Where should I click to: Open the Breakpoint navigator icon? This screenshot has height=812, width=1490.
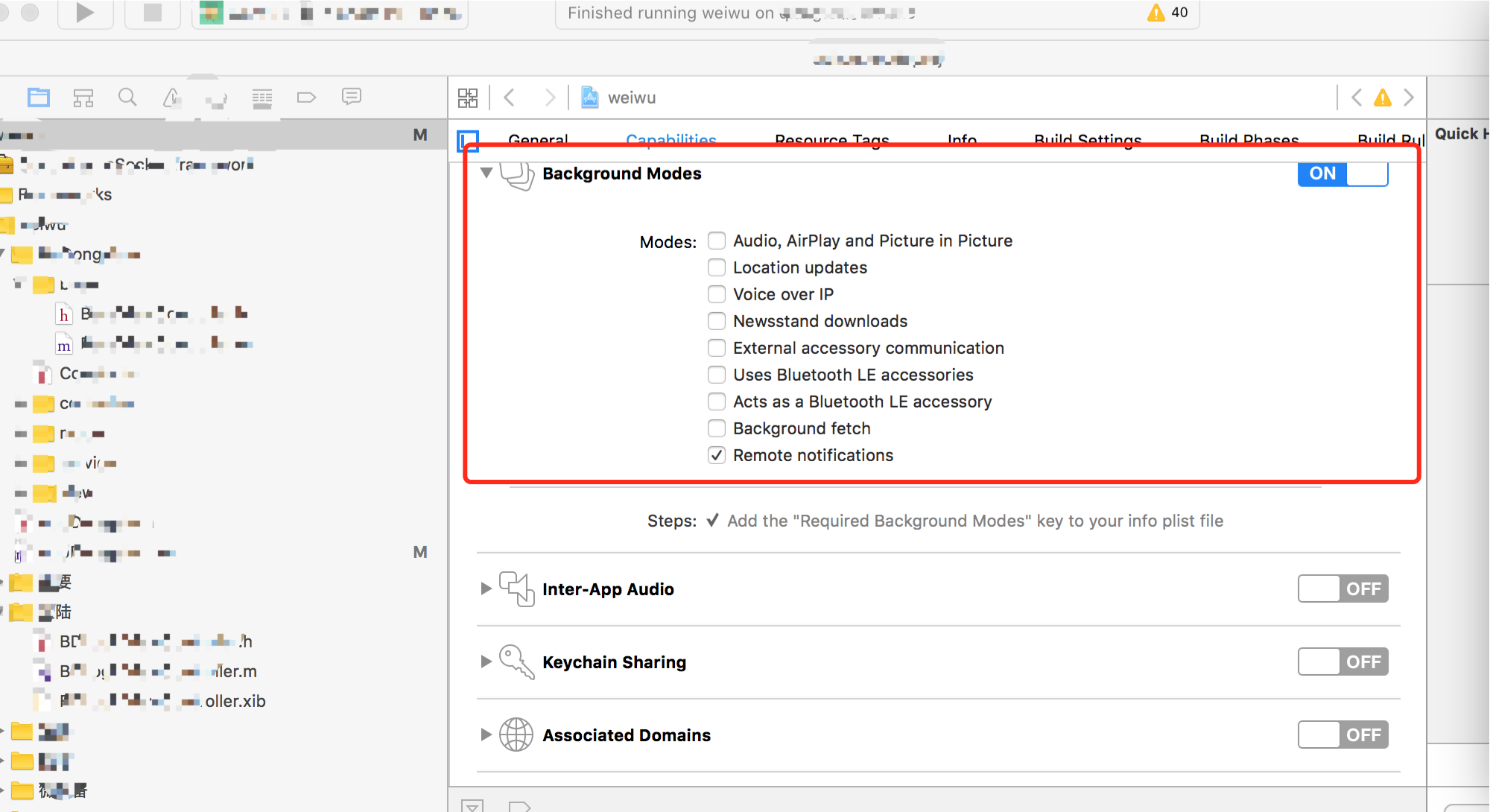coord(306,98)
